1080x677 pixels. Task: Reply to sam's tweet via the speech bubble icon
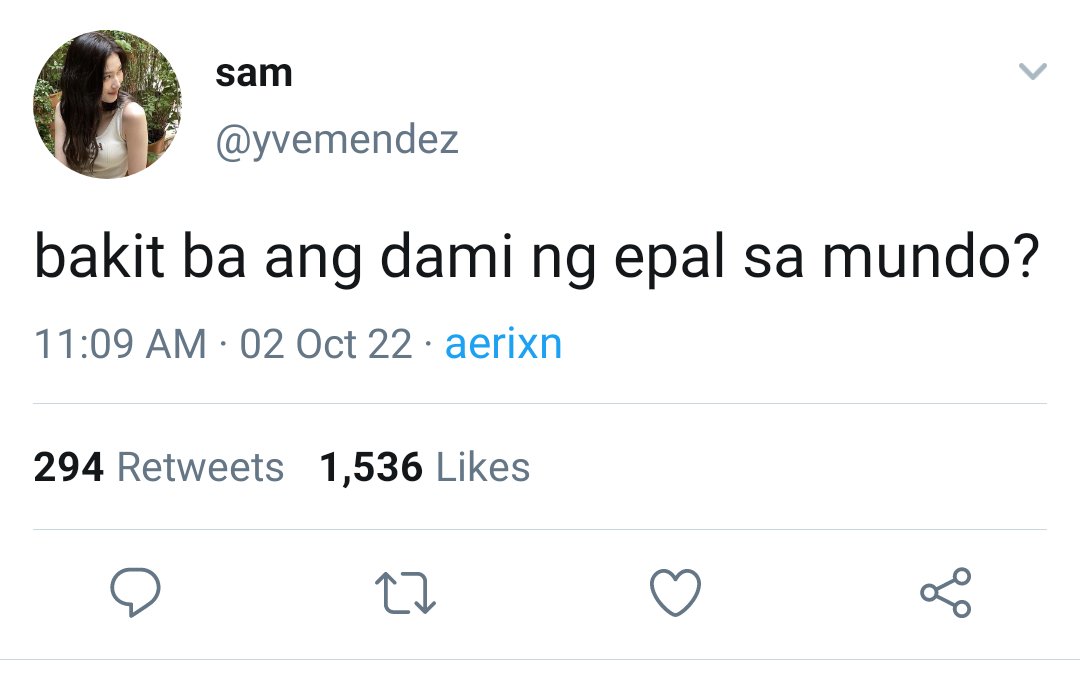click(x=136, y=592)
